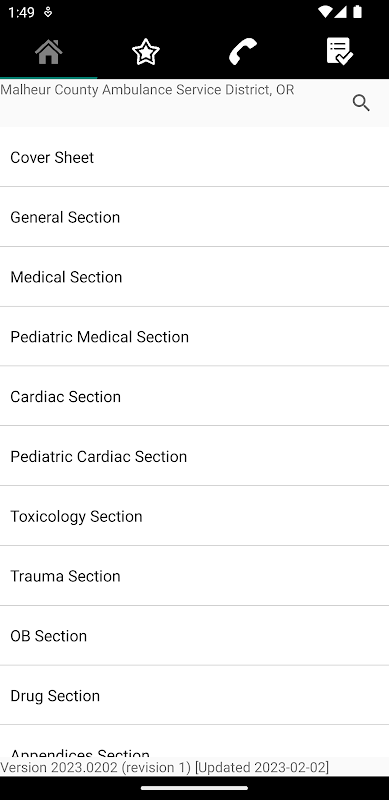The image size is (389, 800).
Task: Select Pediatric Cardiac Section
Action: pos(194,456)
